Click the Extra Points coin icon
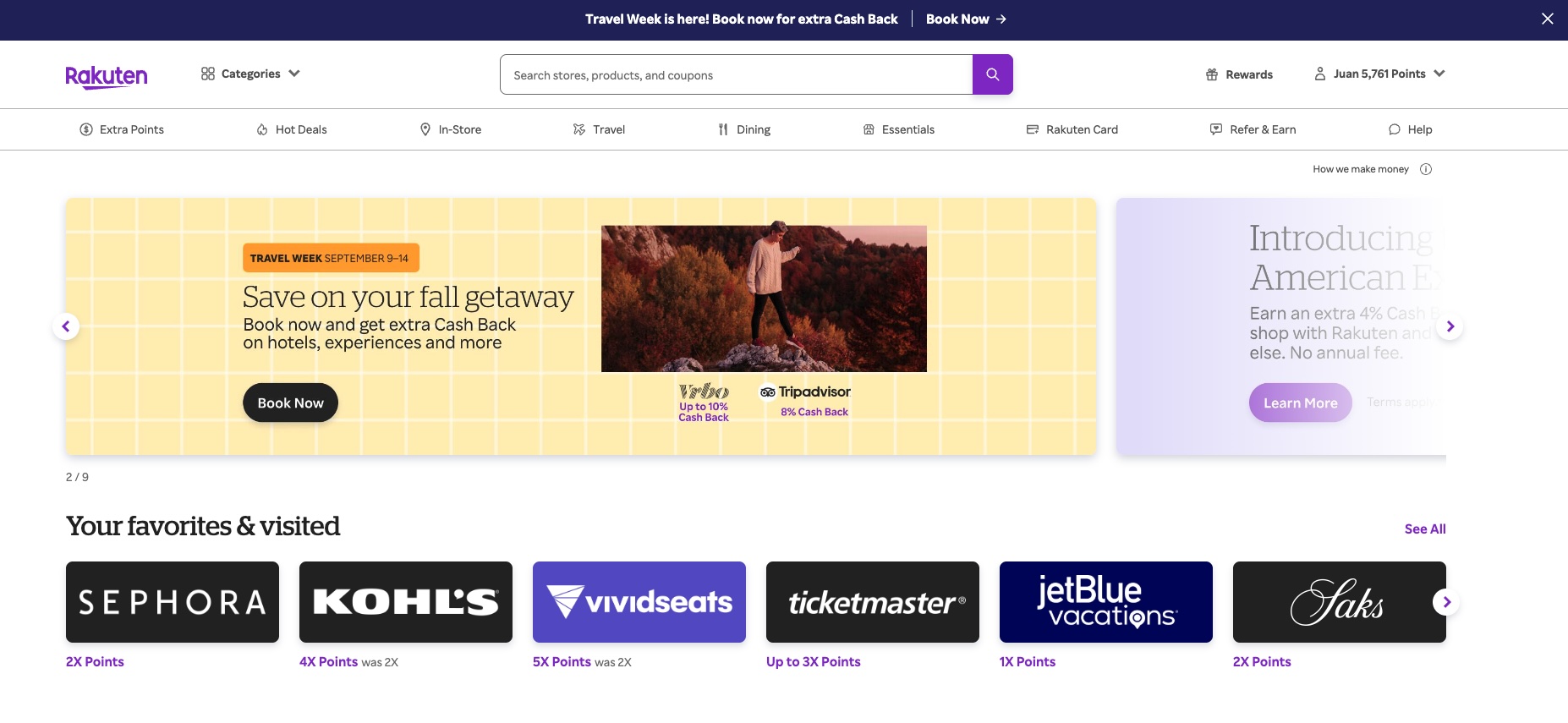Image resolution: width=1568 pixels, height=723 pixels. point(86,129)
